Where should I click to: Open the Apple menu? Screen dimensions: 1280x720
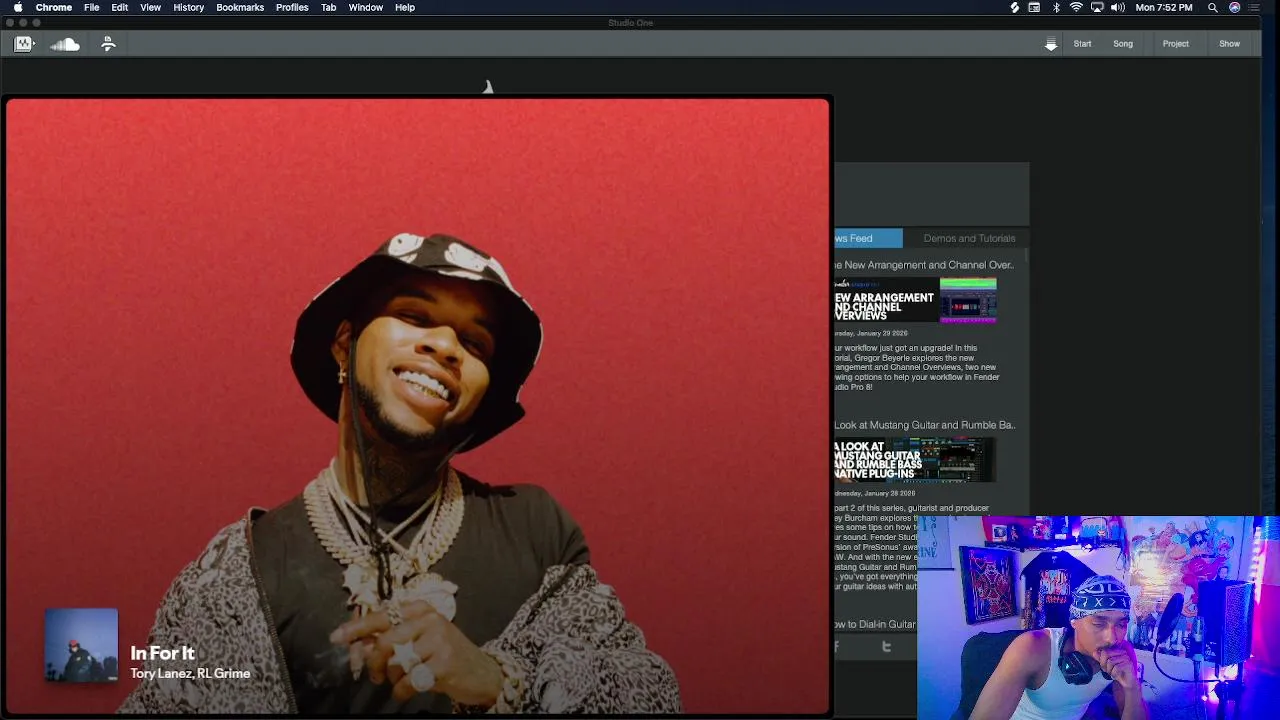point(18,7)
